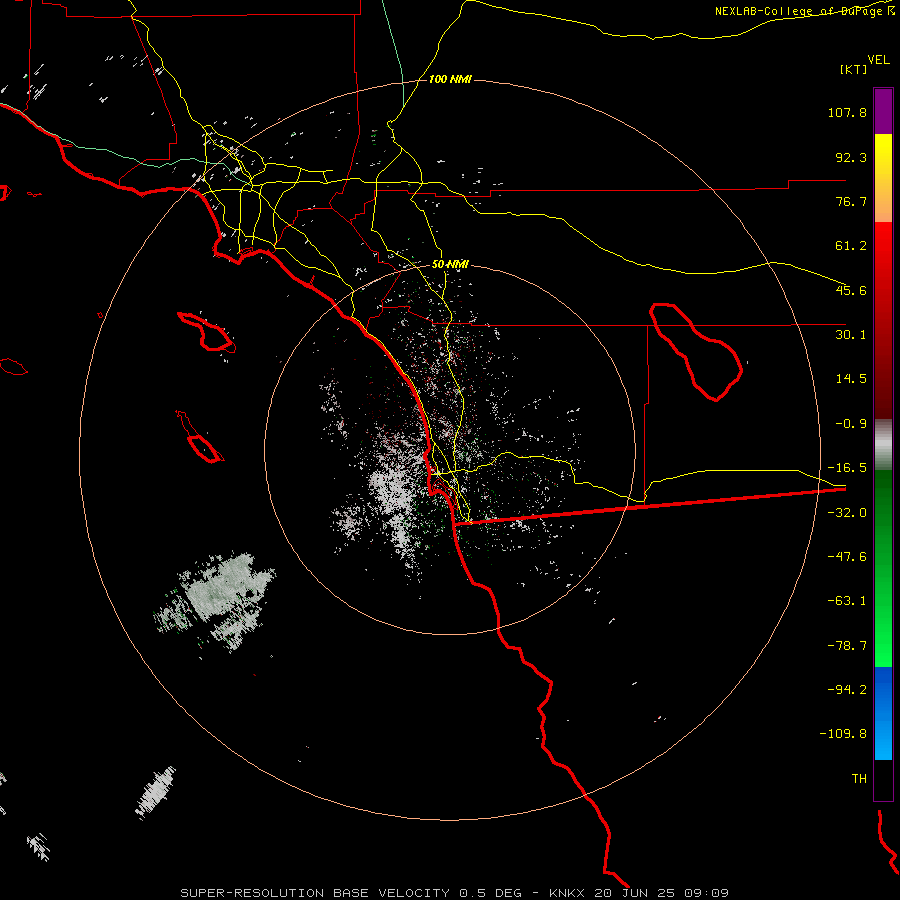Pick the black TH segment of the color bar

tap(883, 779)
